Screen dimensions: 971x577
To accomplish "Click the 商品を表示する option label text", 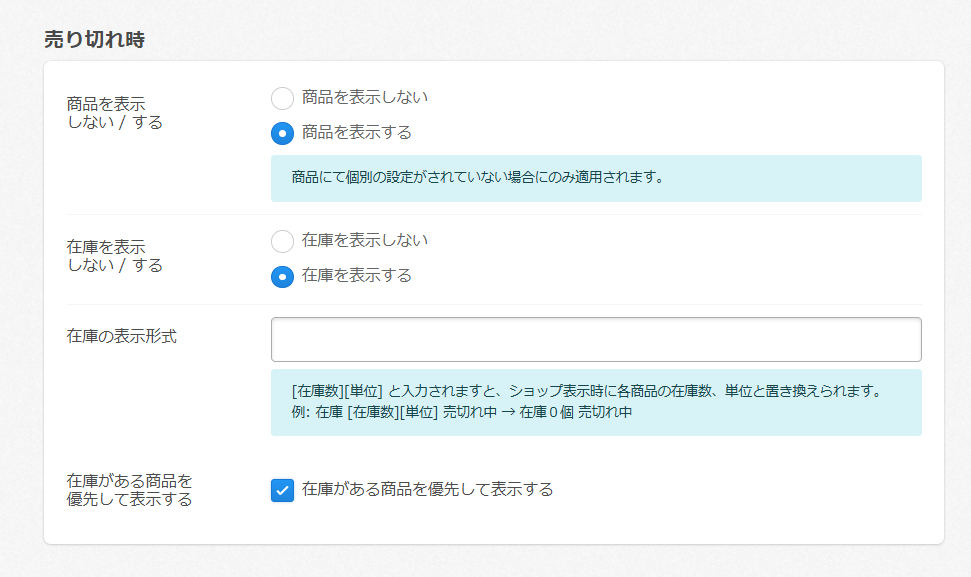I will coord(356,133).
